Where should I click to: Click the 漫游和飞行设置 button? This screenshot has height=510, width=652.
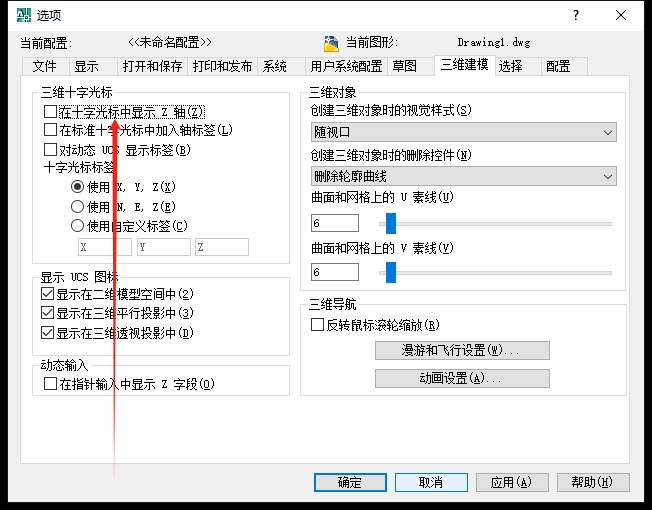[x=462, y=351]
